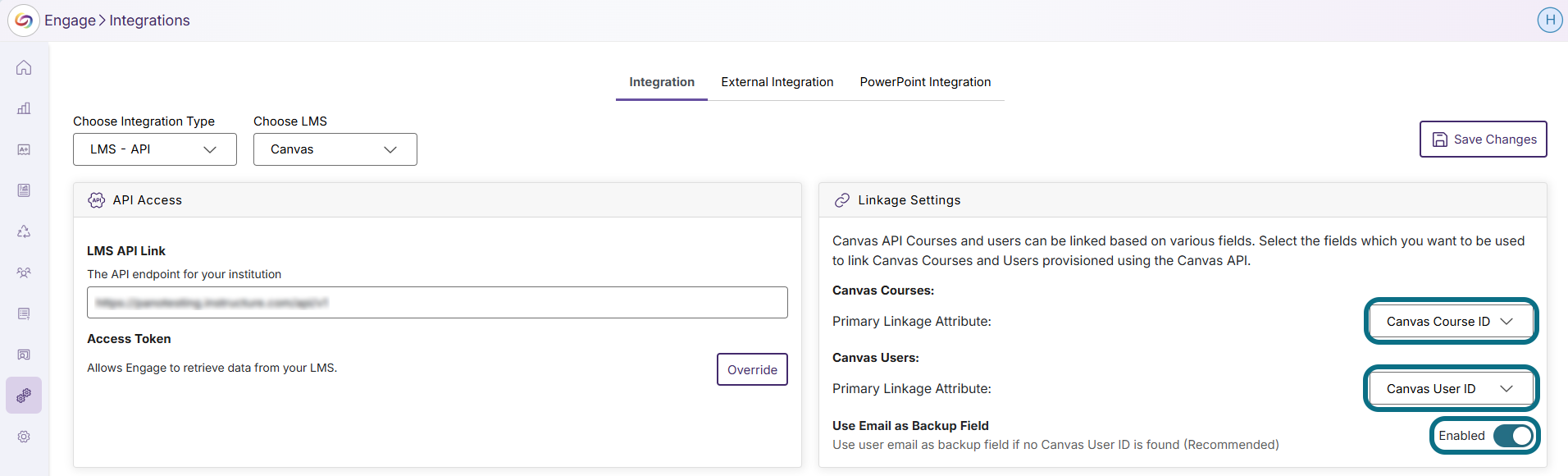The width and height of the screenshot is (1568, 476).
Task: Open the Home icon in sidebar
Action: (x=24, y=67)
